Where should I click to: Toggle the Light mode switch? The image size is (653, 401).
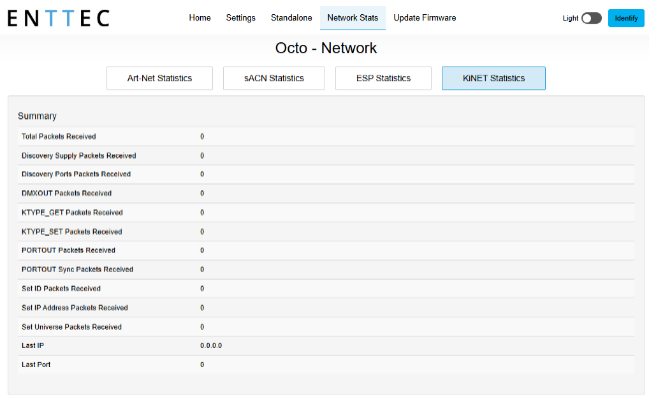(x=591, y=18)
